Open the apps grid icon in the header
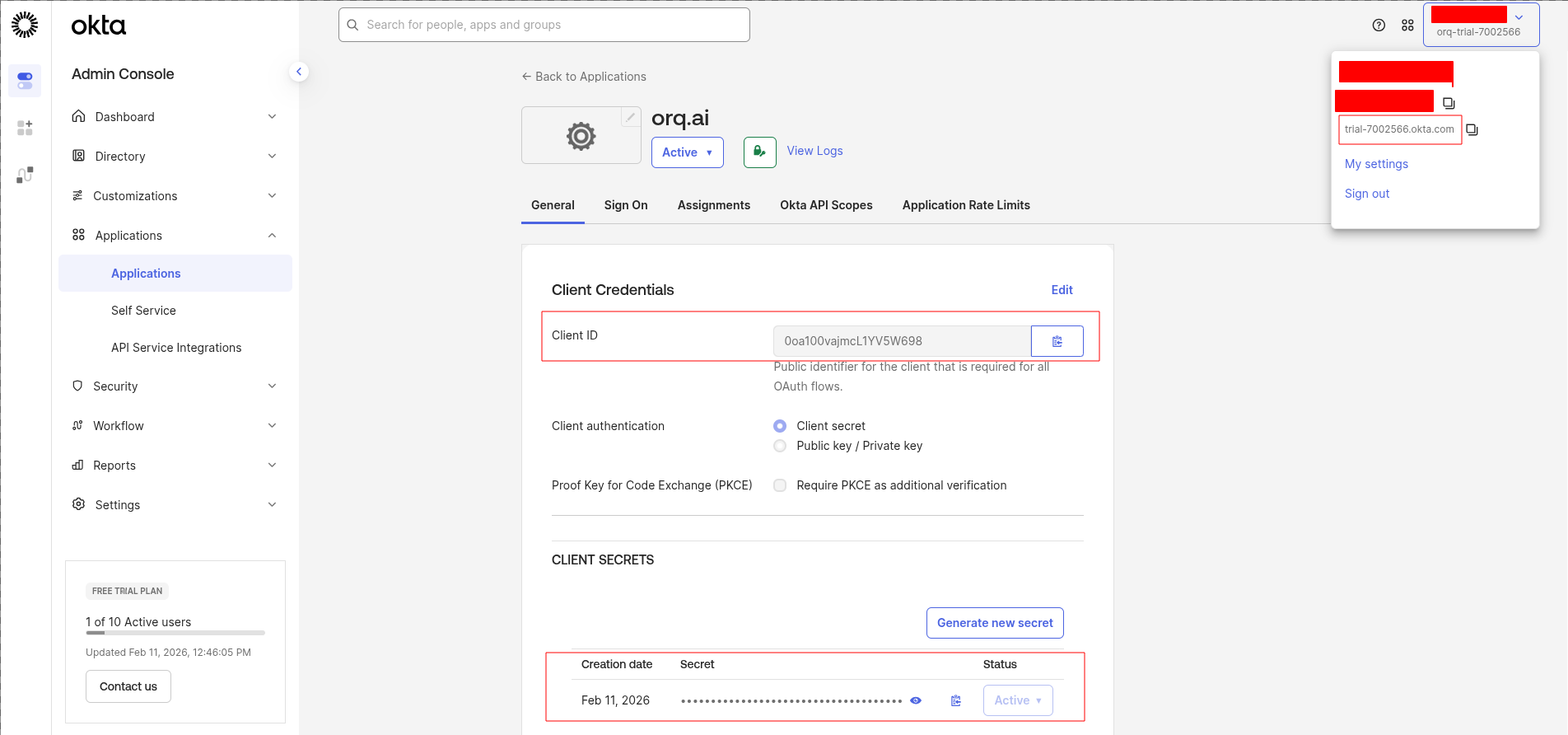This screenshot has width=1568, height=735. point(1407,25)
